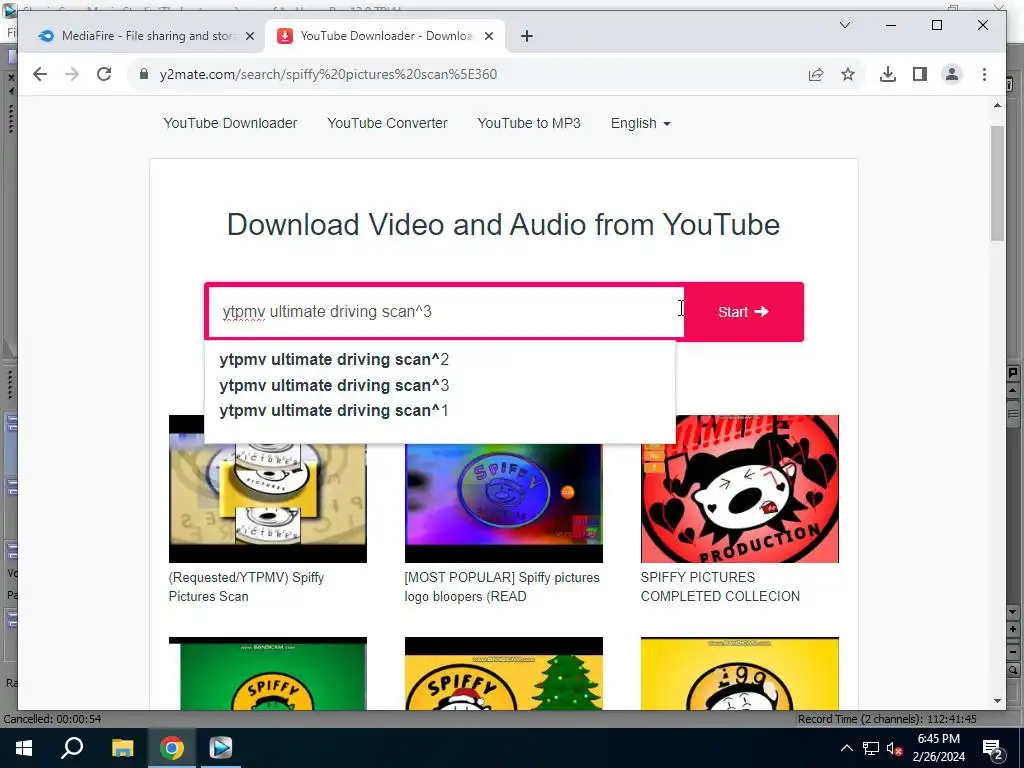Open the network tray icon
Image resolution: width=1024 pixels, height=768 pixels.
pos(871,748)
